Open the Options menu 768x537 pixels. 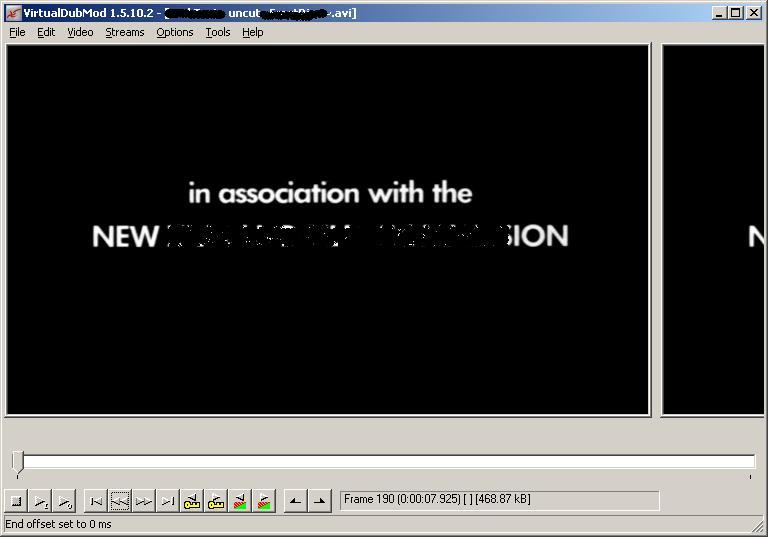[x=175, y=32]
